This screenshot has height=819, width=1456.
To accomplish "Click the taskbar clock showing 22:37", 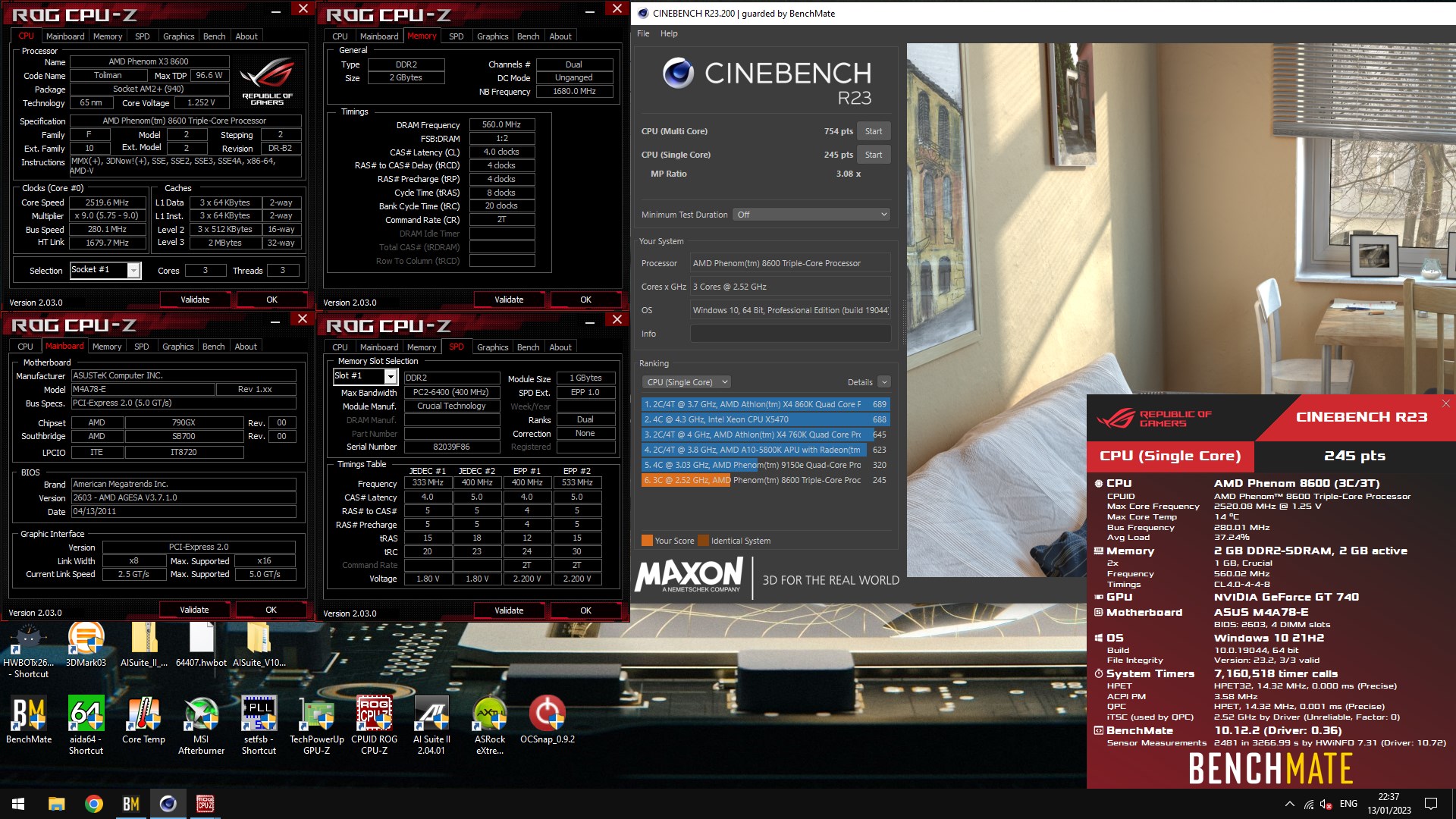I will click(1389, 804).
